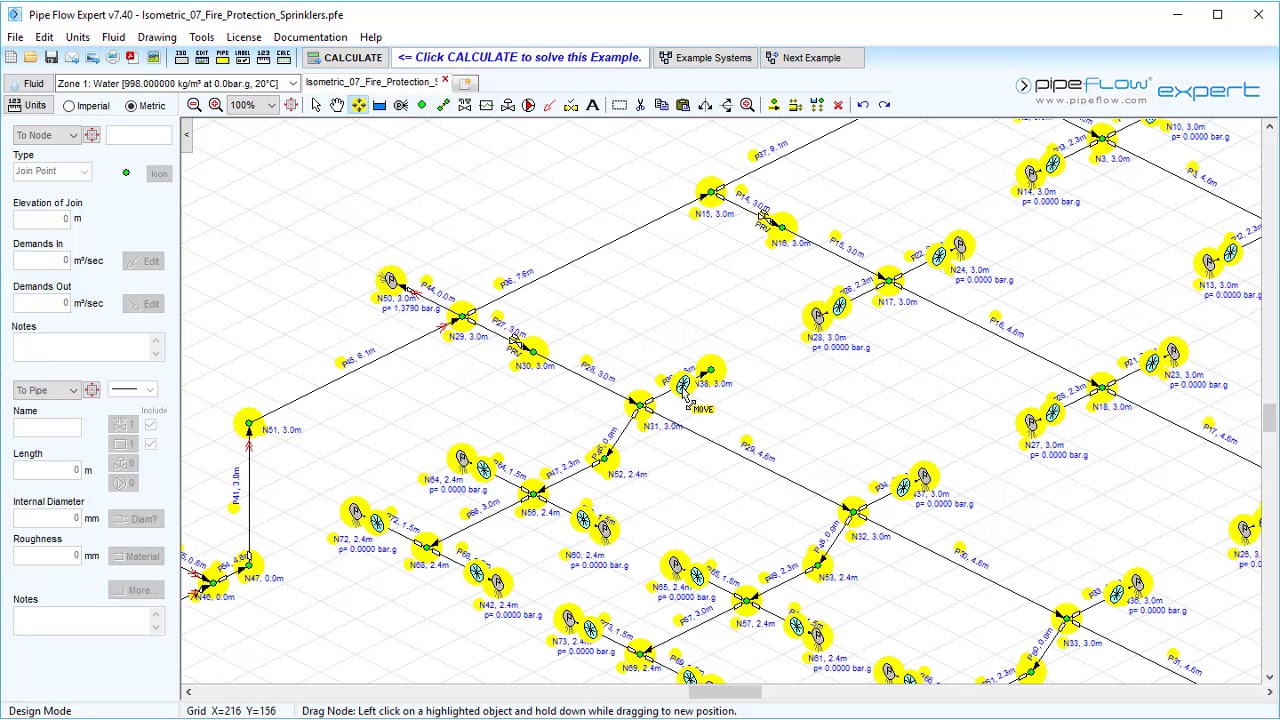Activate the Hand pan tool
Viewport: 1280px width, 720px height.
pos(337,105)
